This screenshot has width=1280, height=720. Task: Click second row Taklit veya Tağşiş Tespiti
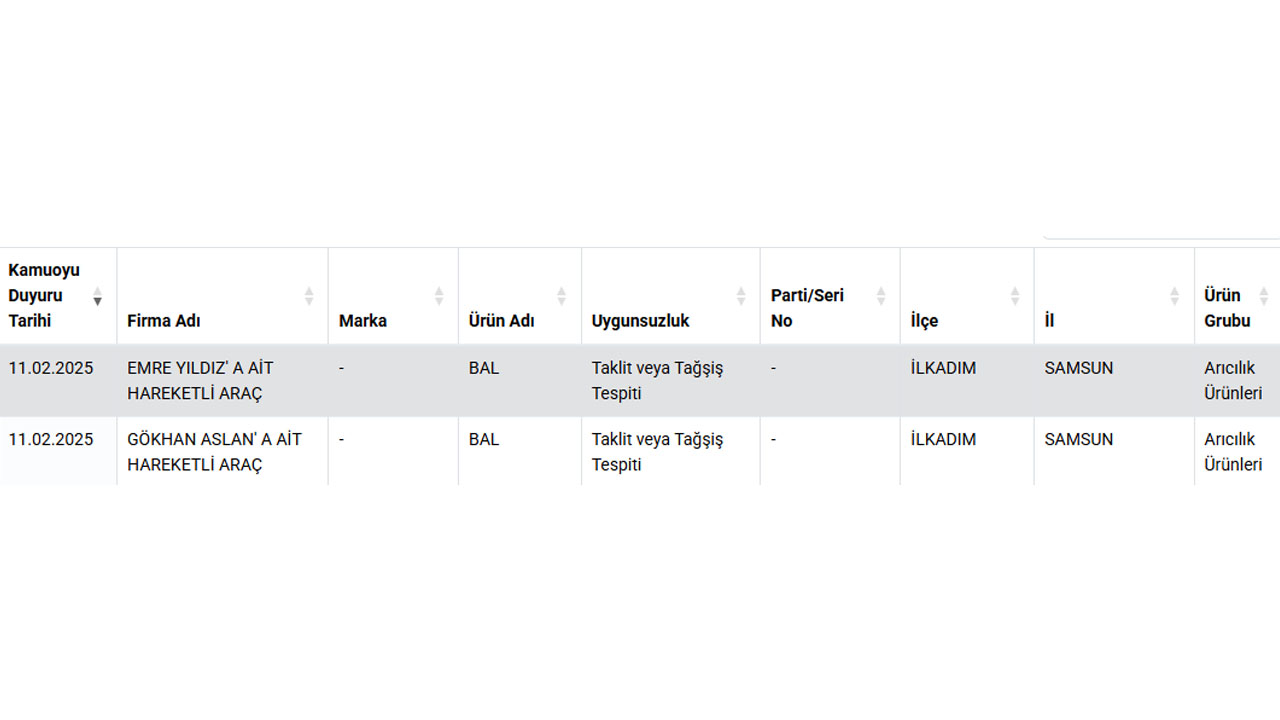click(657, 452)
